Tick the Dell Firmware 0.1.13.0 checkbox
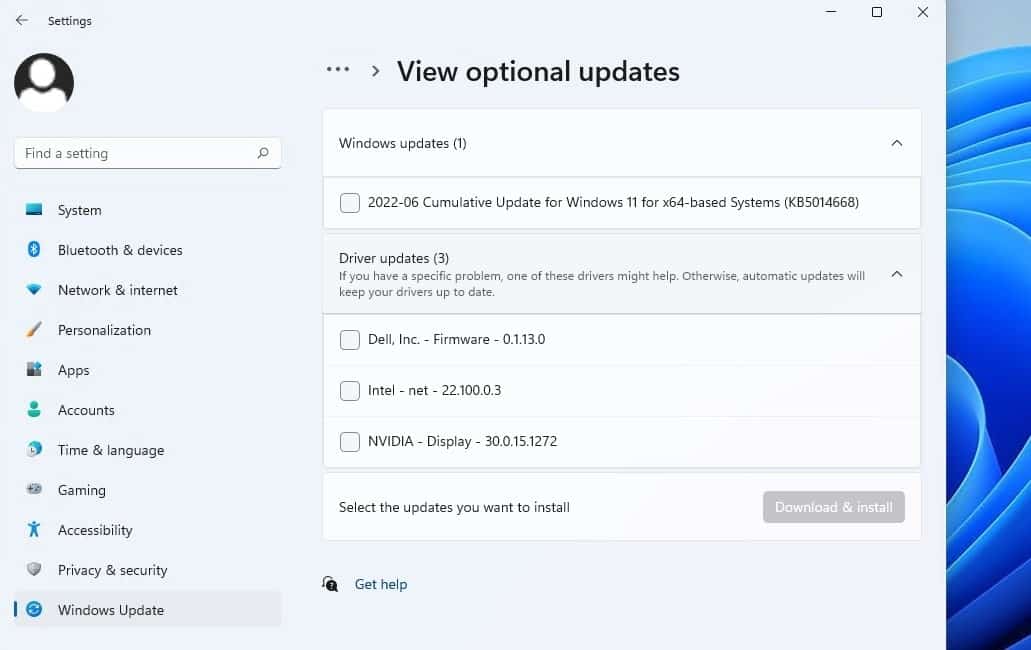 (x=350, y=340)
